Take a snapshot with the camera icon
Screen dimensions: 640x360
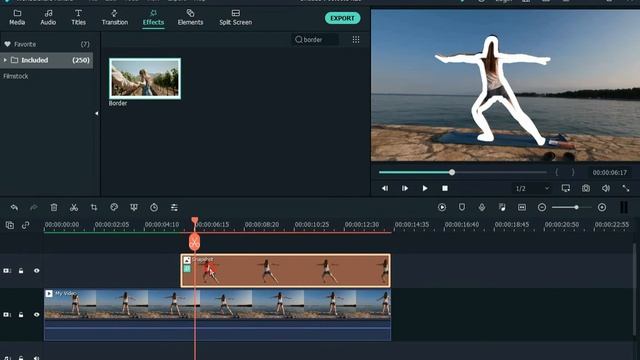click(x=586, y=188)
